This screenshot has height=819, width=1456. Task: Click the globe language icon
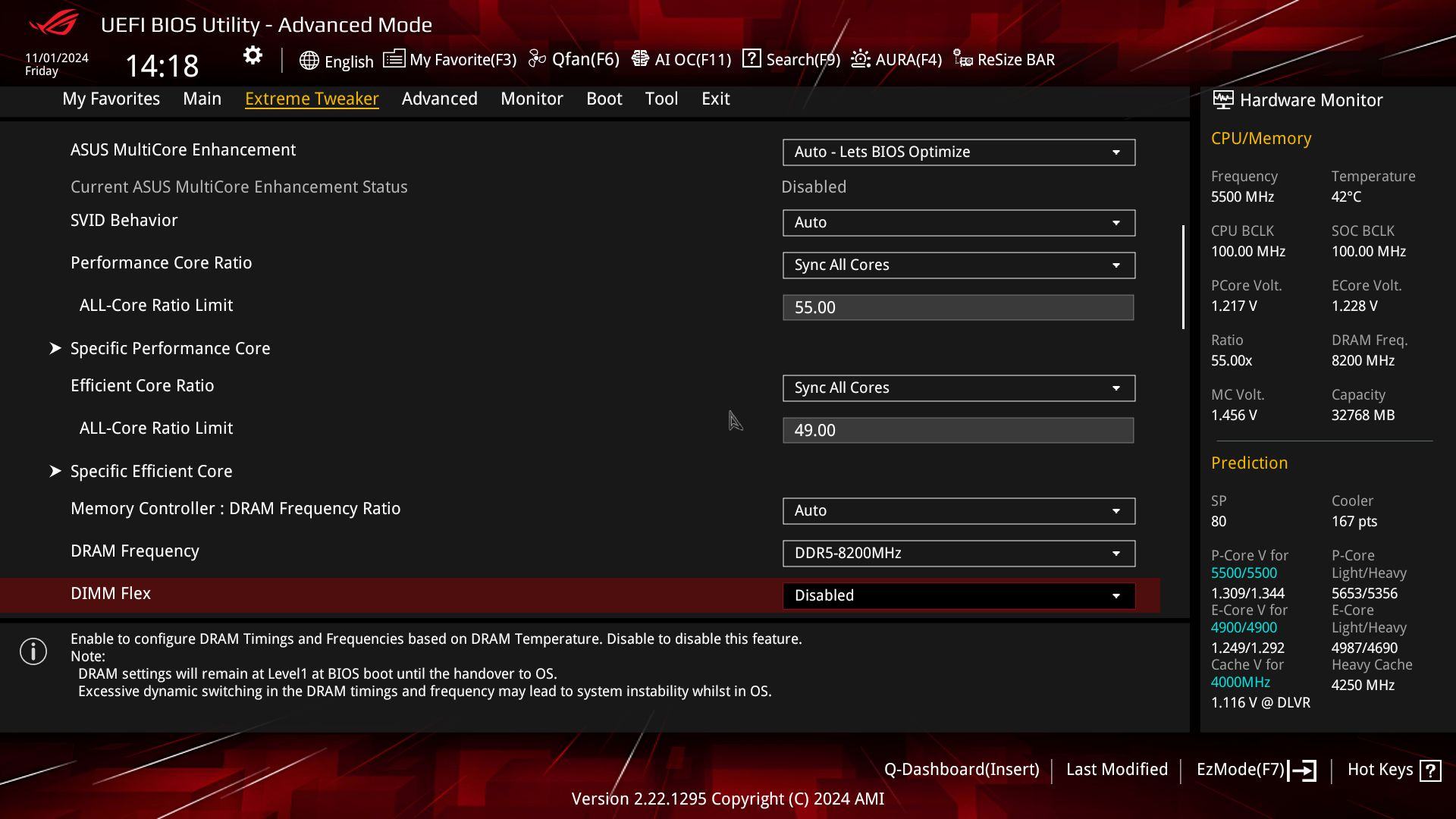pyautogui.click(x=309, y=61)
